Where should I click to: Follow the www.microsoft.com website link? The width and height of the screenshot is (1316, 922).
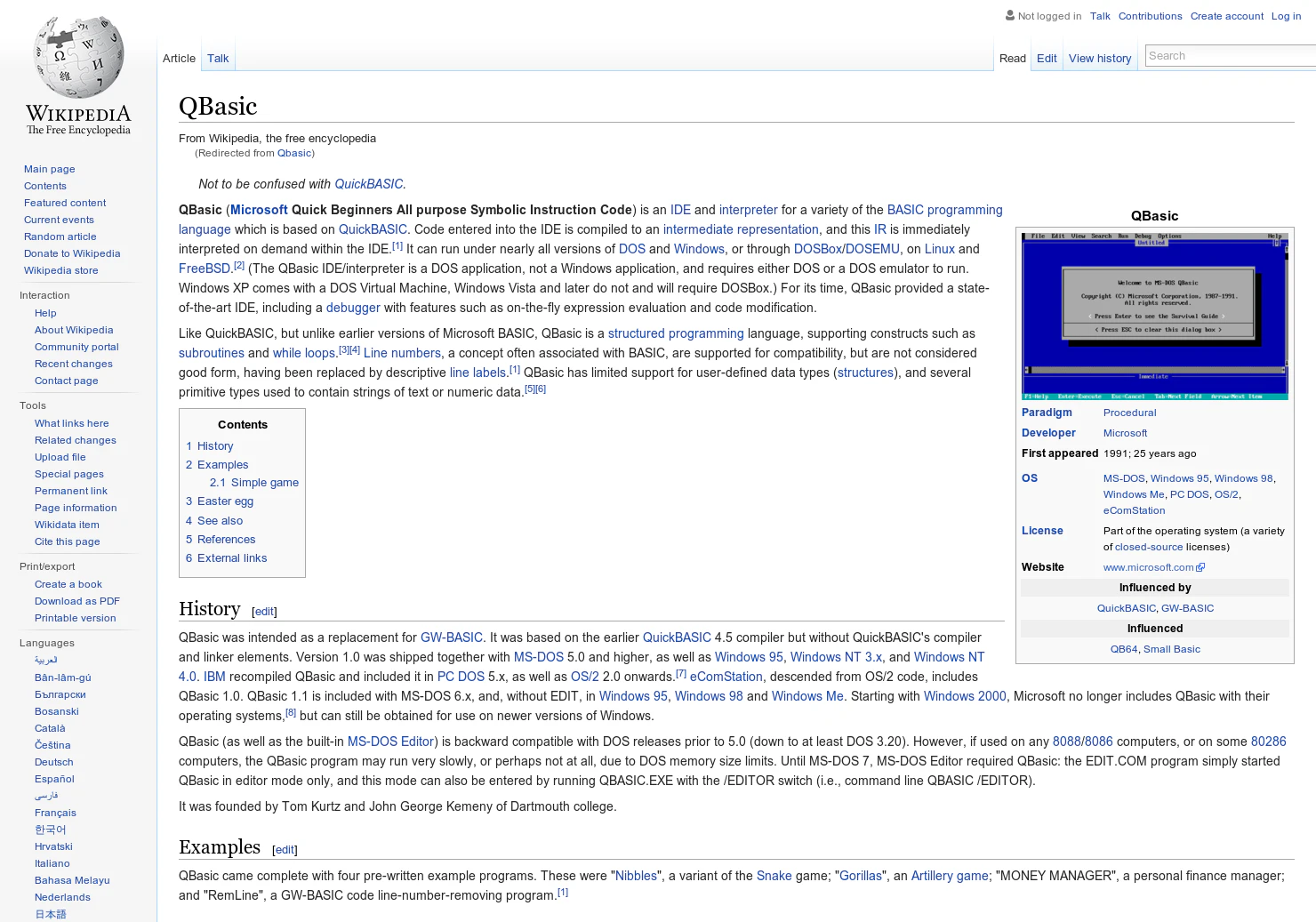tap(1148, 567)
